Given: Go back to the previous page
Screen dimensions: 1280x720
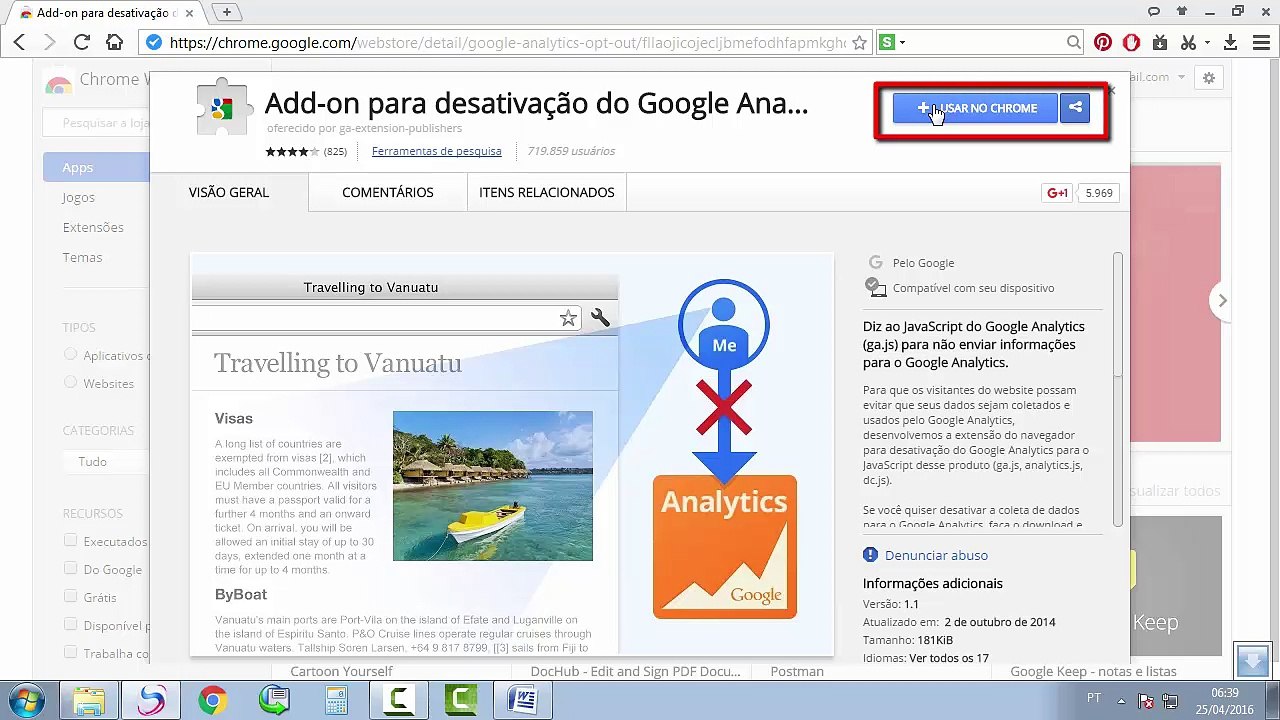Looking at the screenshot, I should (19, 42).
